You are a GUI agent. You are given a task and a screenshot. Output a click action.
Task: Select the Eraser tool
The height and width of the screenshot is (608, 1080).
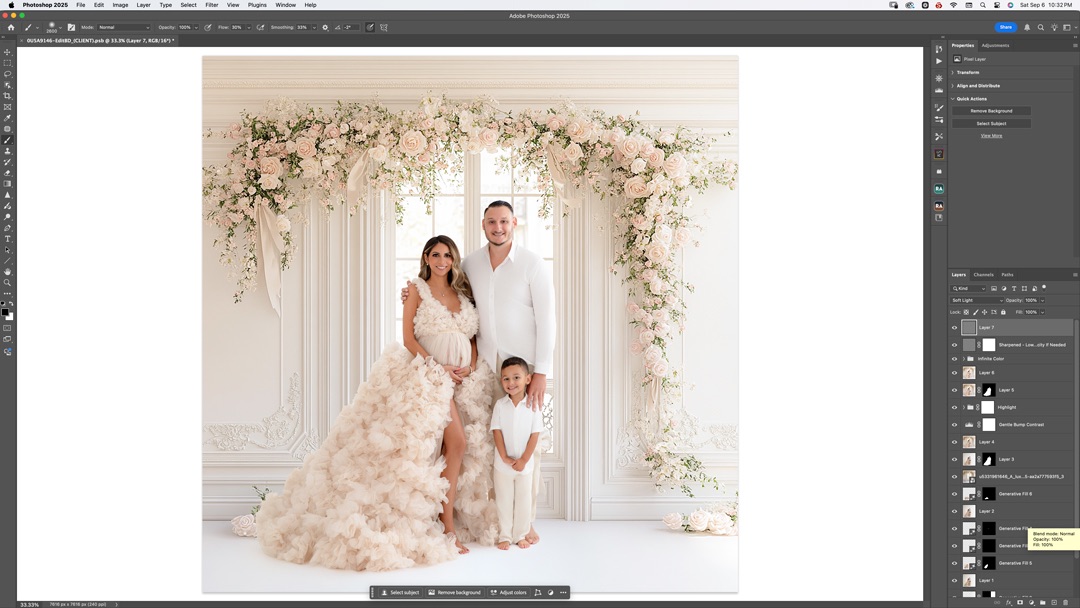pos(8,173)
